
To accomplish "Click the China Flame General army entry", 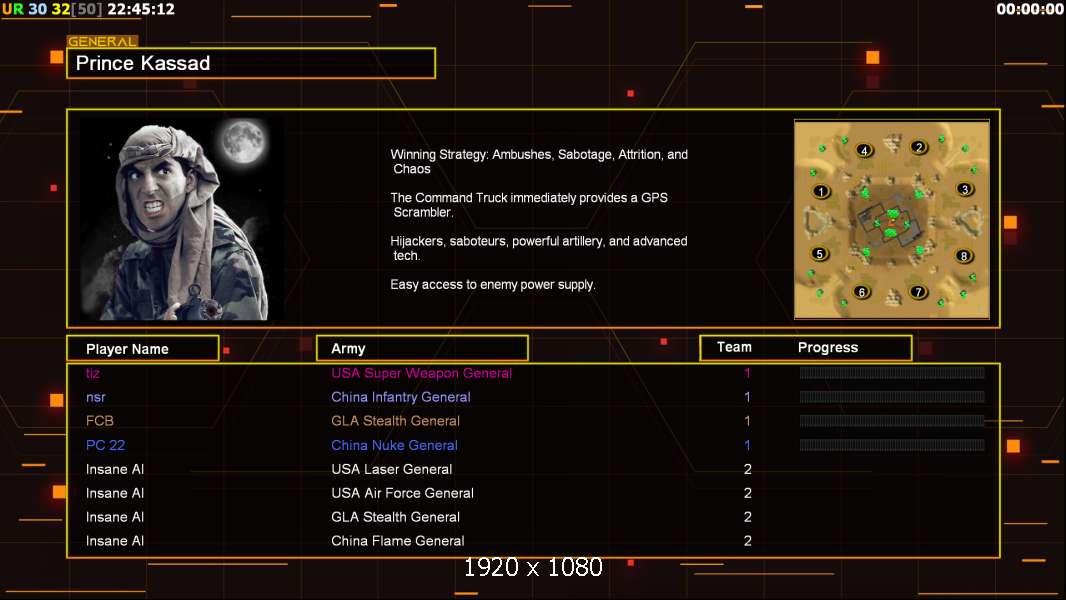I will (x=398, y=541).
